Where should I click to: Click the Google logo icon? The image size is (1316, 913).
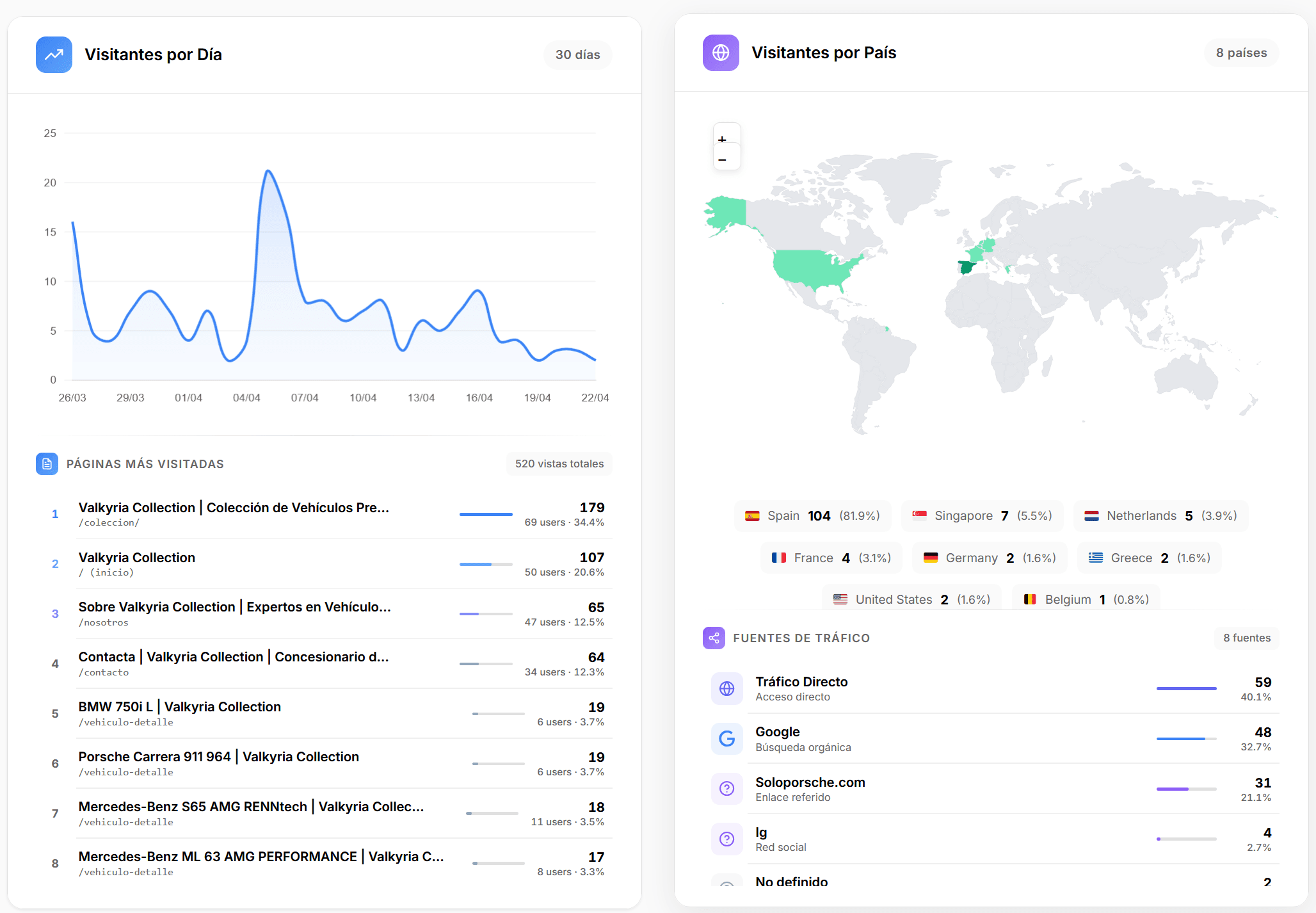pyautogui.click(x=727, y=739)
